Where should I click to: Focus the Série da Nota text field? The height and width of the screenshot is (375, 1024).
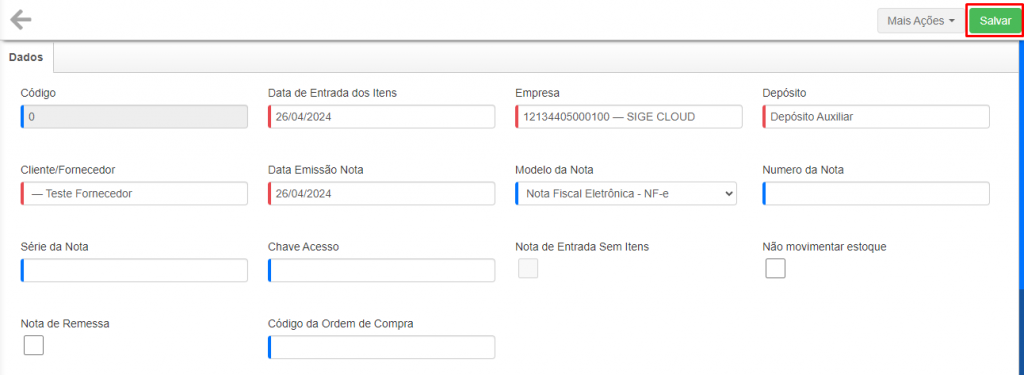coord(134,270)
